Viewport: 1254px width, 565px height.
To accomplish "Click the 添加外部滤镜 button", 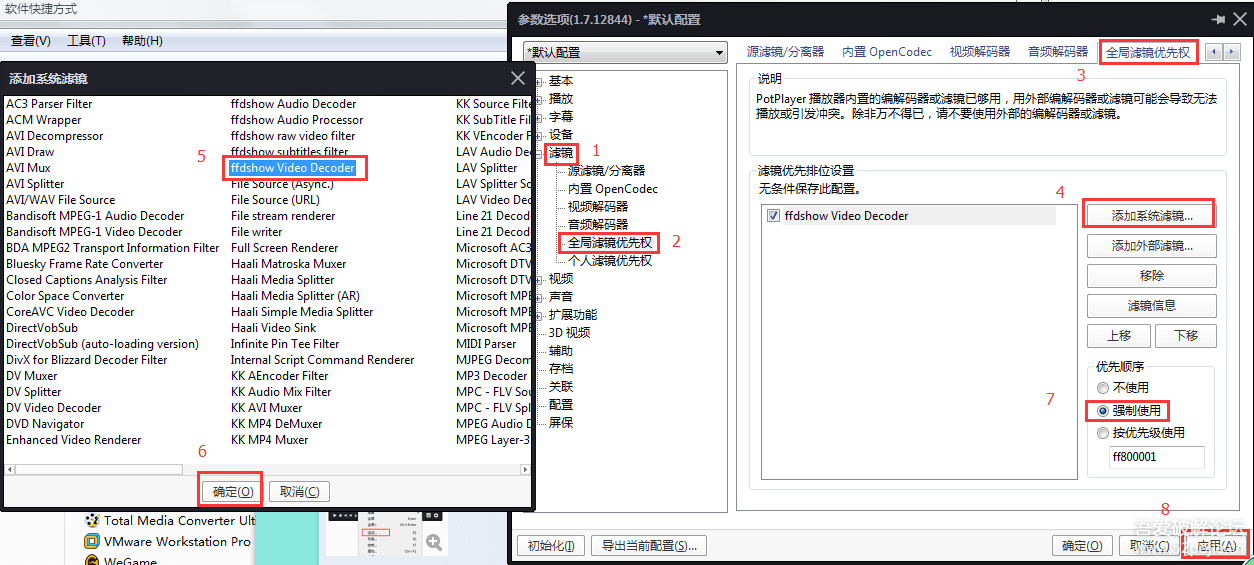I will pos(1151,246).
